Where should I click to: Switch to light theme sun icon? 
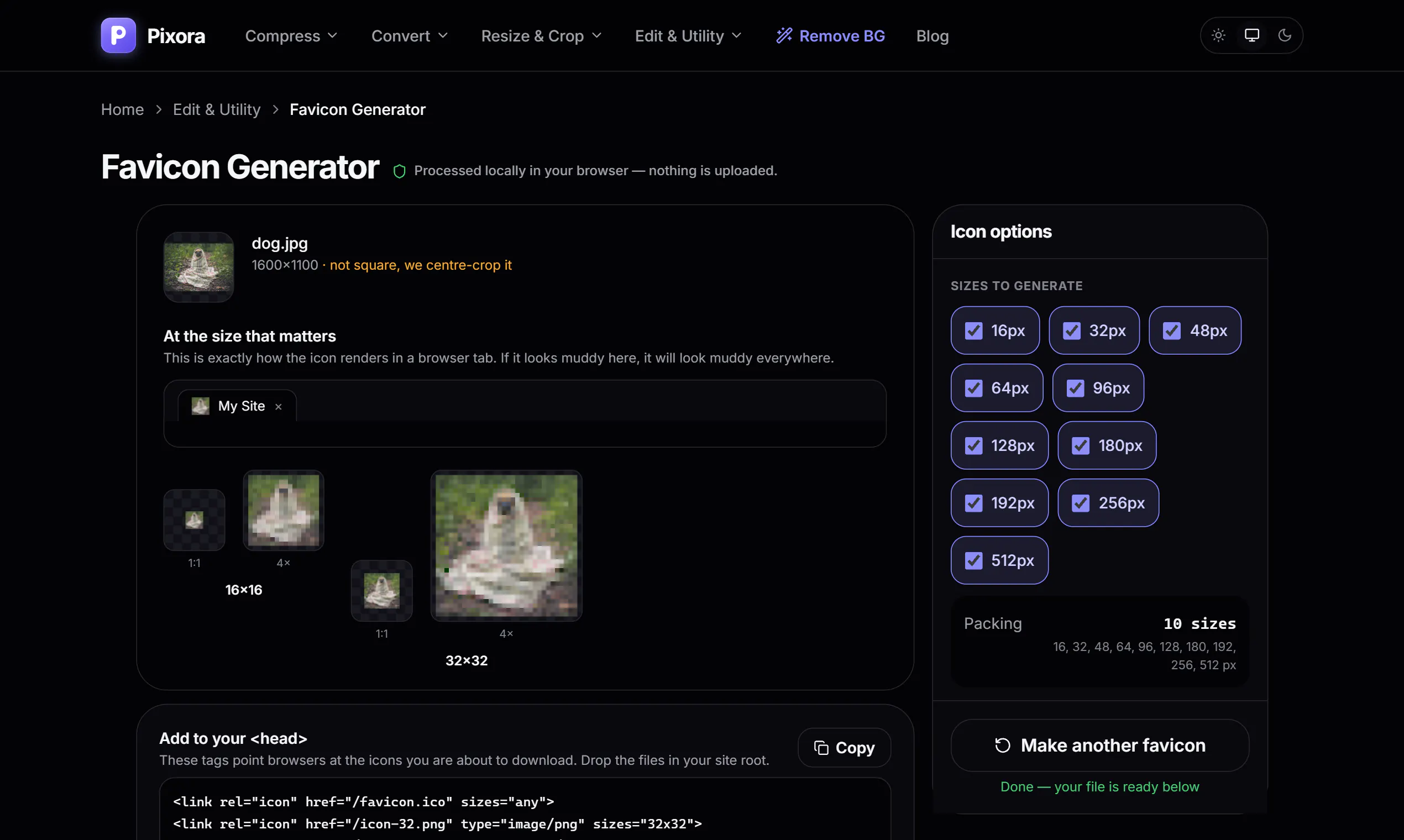1218,35
